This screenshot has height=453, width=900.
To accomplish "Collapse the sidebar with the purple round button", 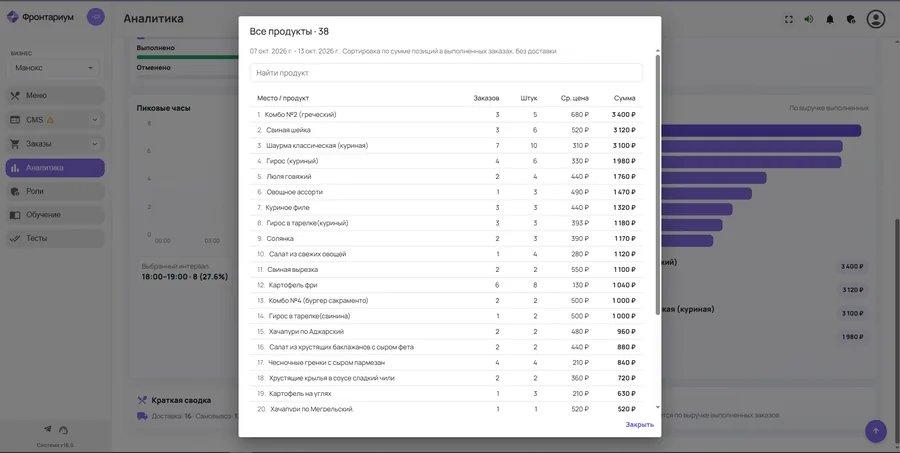I will pos(96,17).
